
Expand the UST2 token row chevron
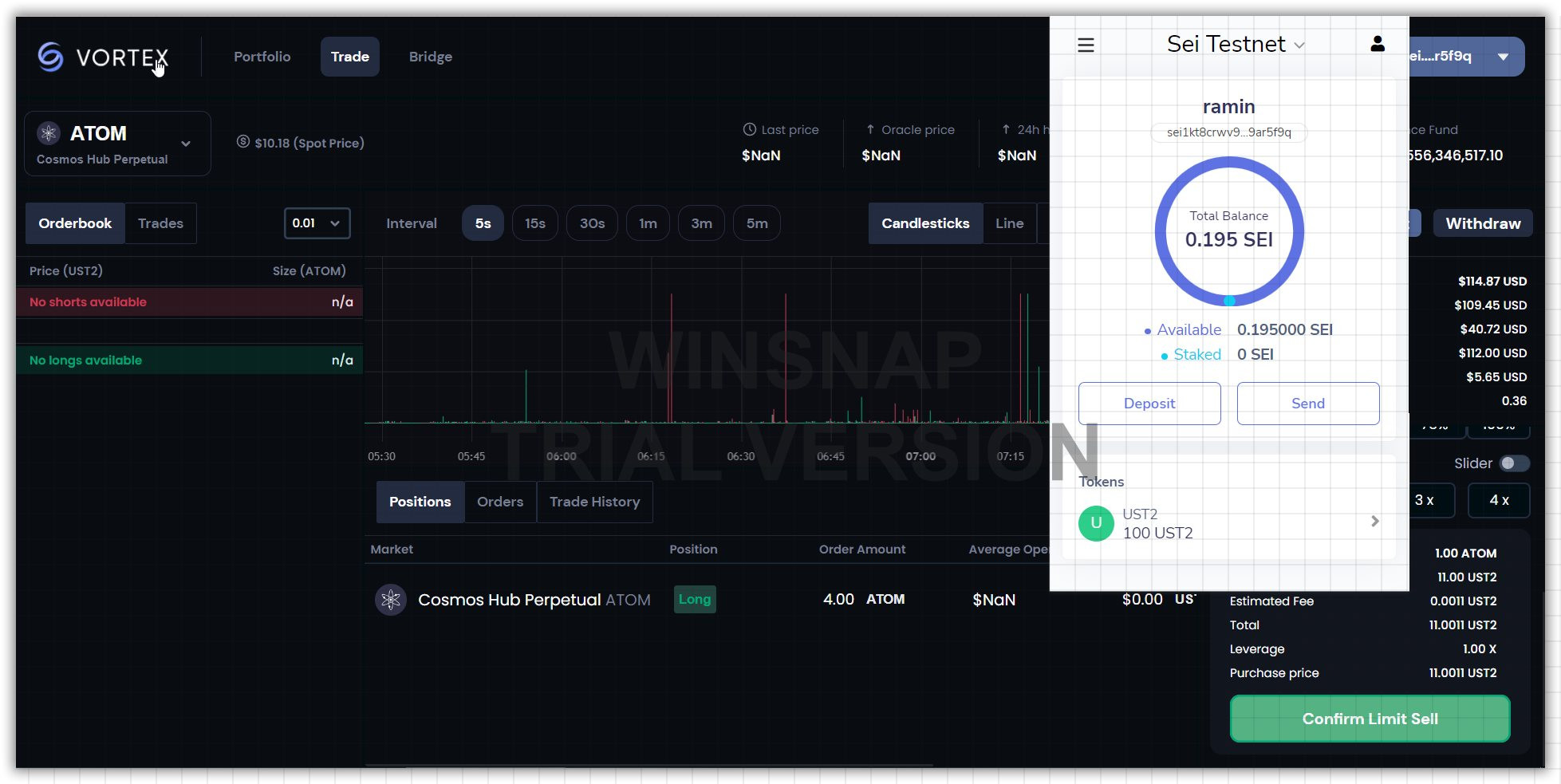click(x=1375, y=522)
